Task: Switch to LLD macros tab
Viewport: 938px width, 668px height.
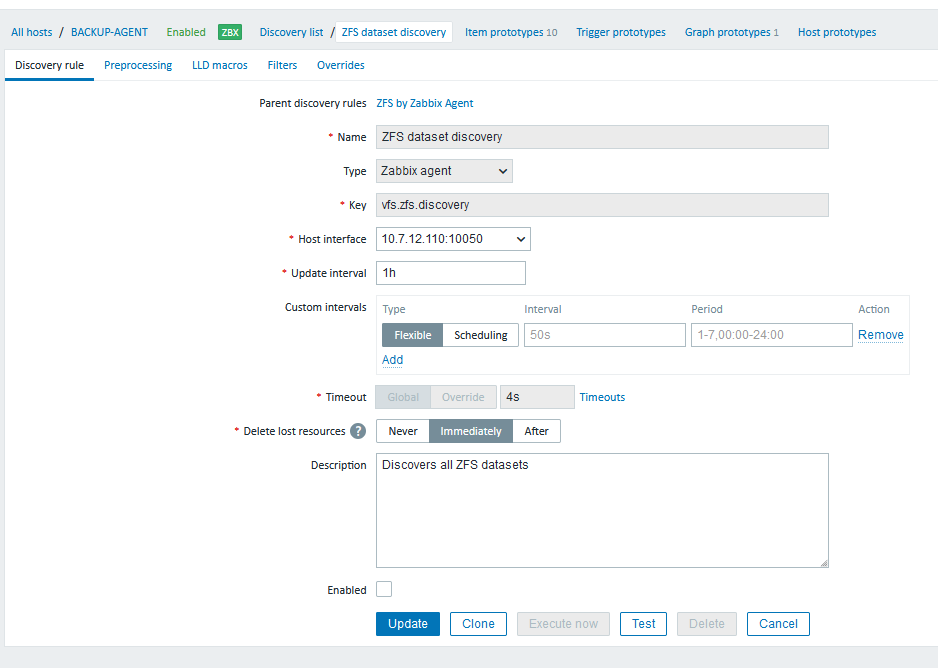Action: pos(220,65)
